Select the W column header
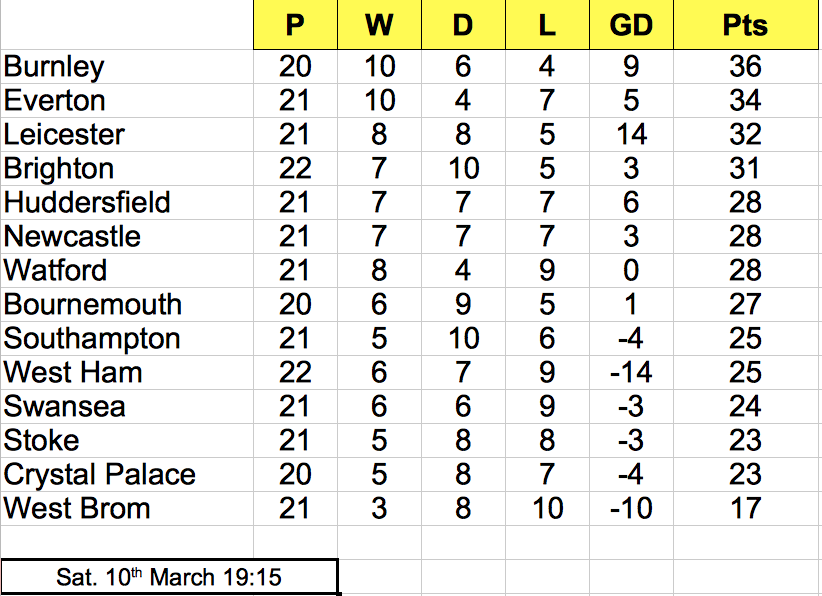This screenshot has width=822, height=596. coord(379,25)
